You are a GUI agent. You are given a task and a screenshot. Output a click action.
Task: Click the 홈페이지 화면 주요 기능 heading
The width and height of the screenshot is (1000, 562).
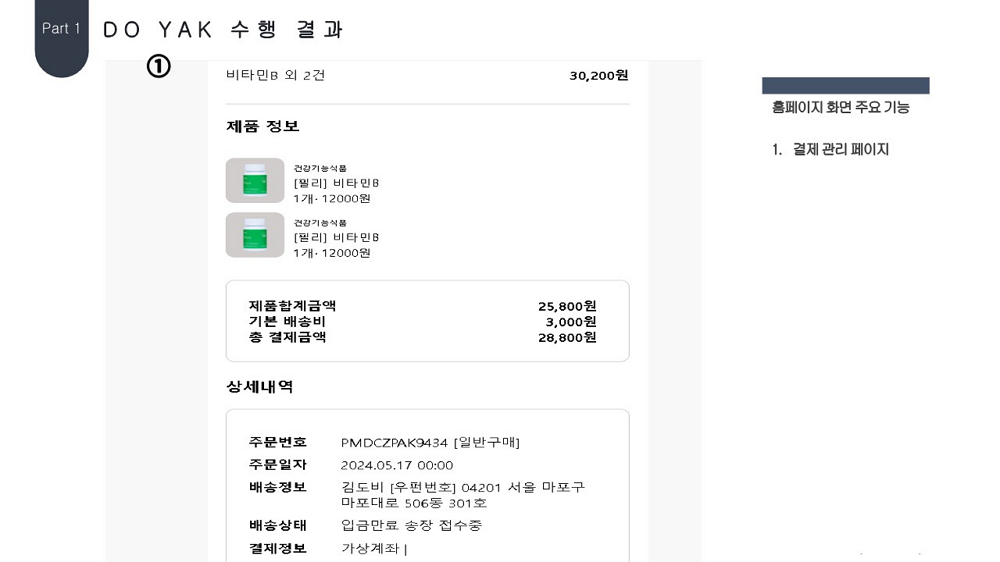click(841, 107)
